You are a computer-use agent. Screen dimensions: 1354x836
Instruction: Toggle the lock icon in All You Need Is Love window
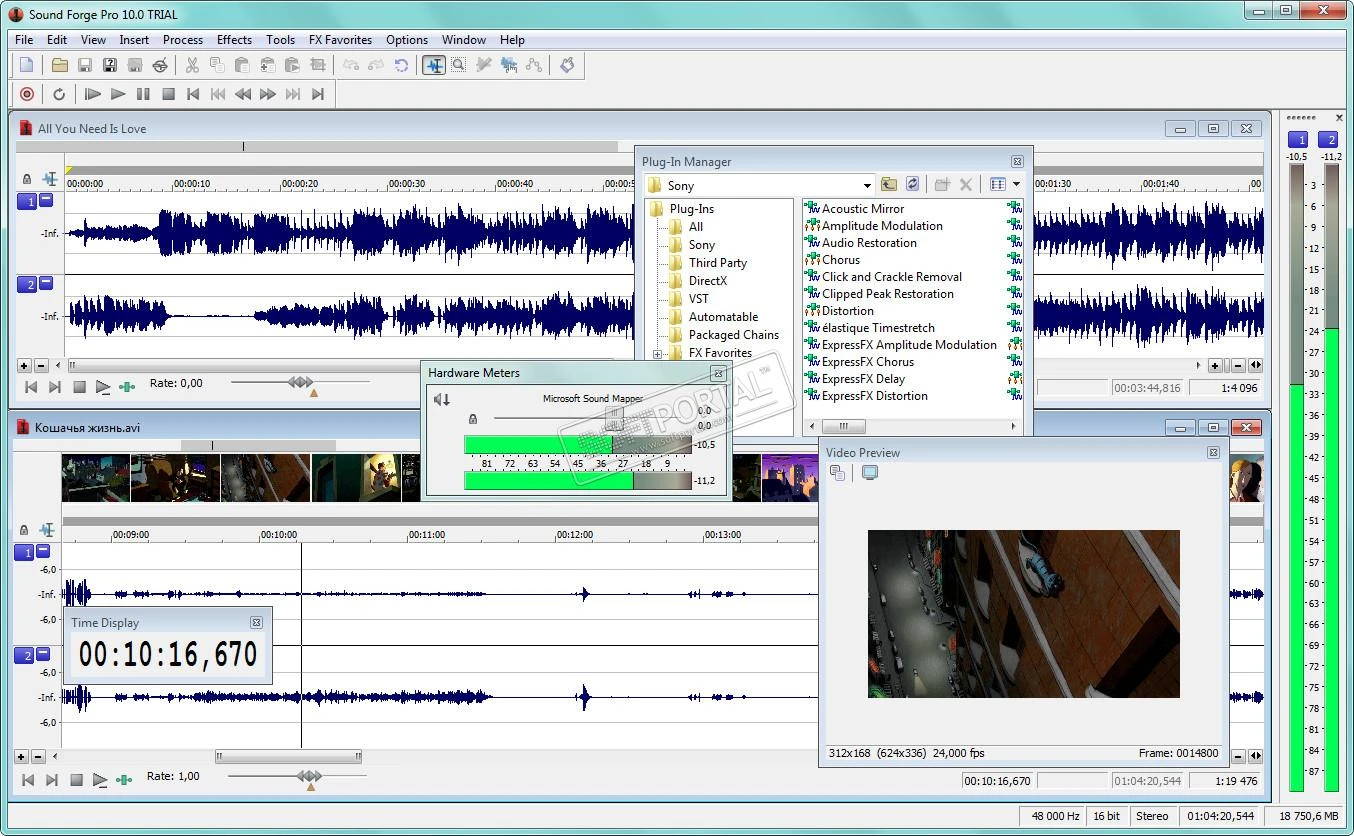26,180
